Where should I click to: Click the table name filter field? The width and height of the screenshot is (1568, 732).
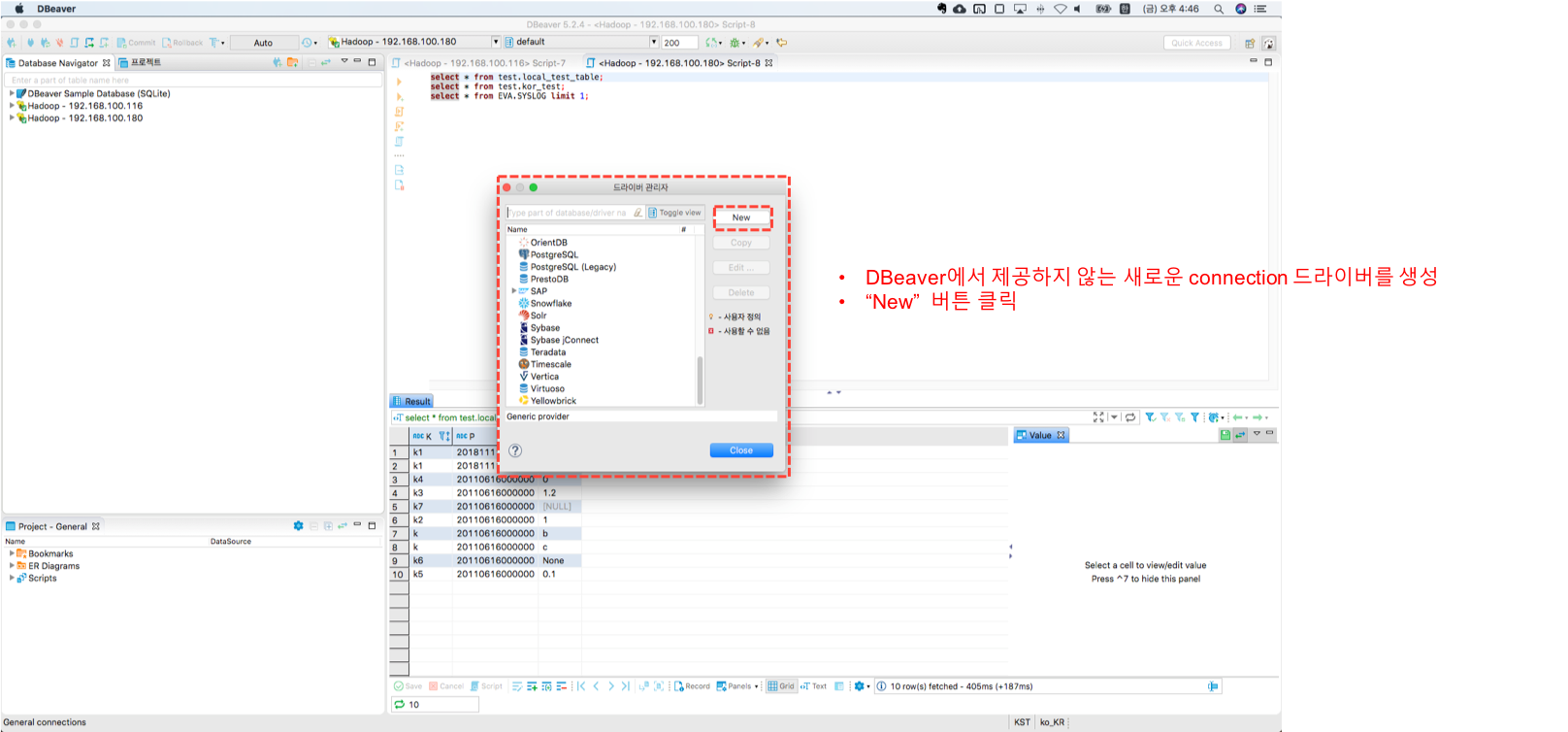click(x=194, y=81)
